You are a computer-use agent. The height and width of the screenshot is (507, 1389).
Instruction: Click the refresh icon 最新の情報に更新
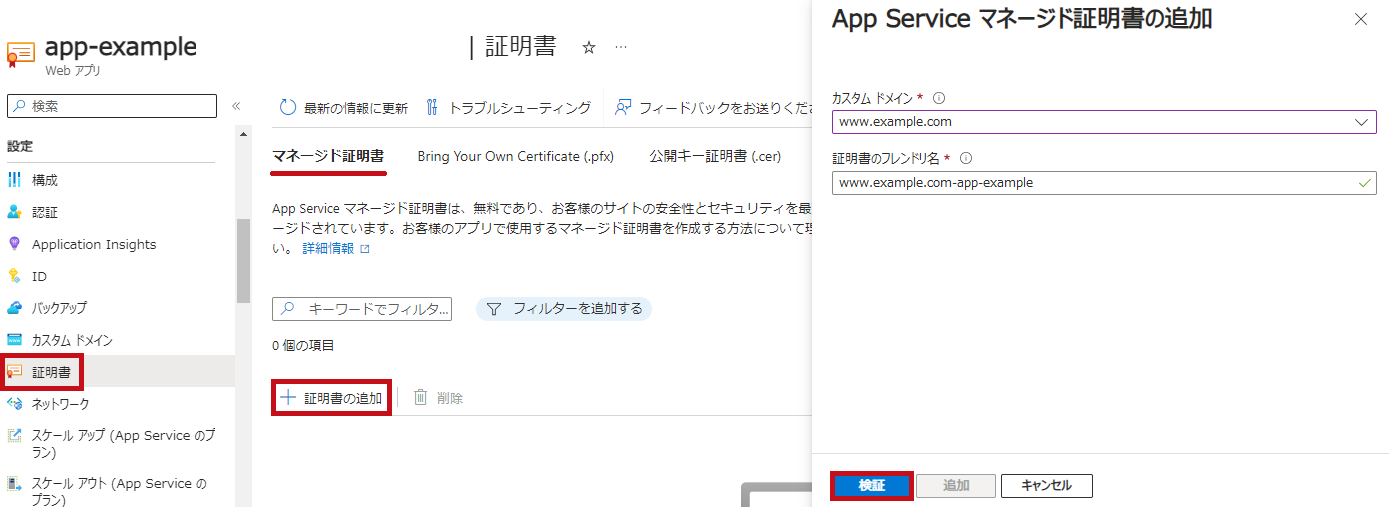pos(288,107)
